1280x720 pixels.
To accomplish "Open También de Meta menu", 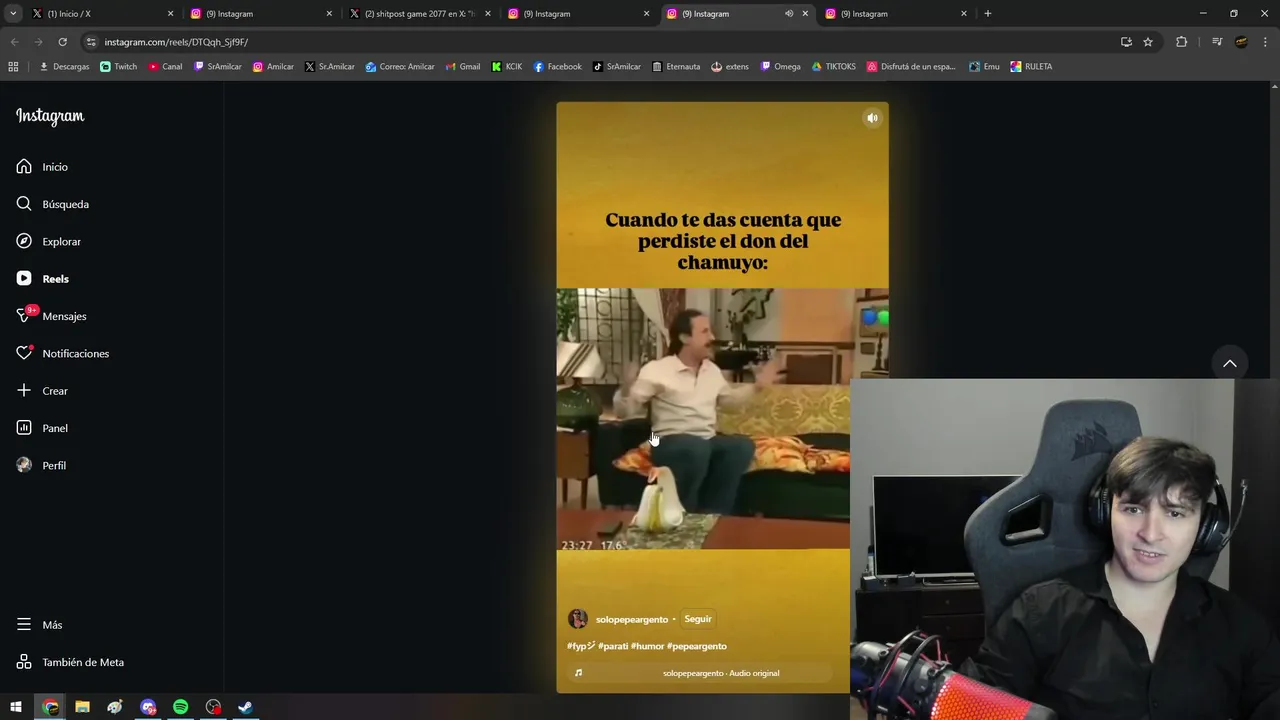I will click(70, 662).
